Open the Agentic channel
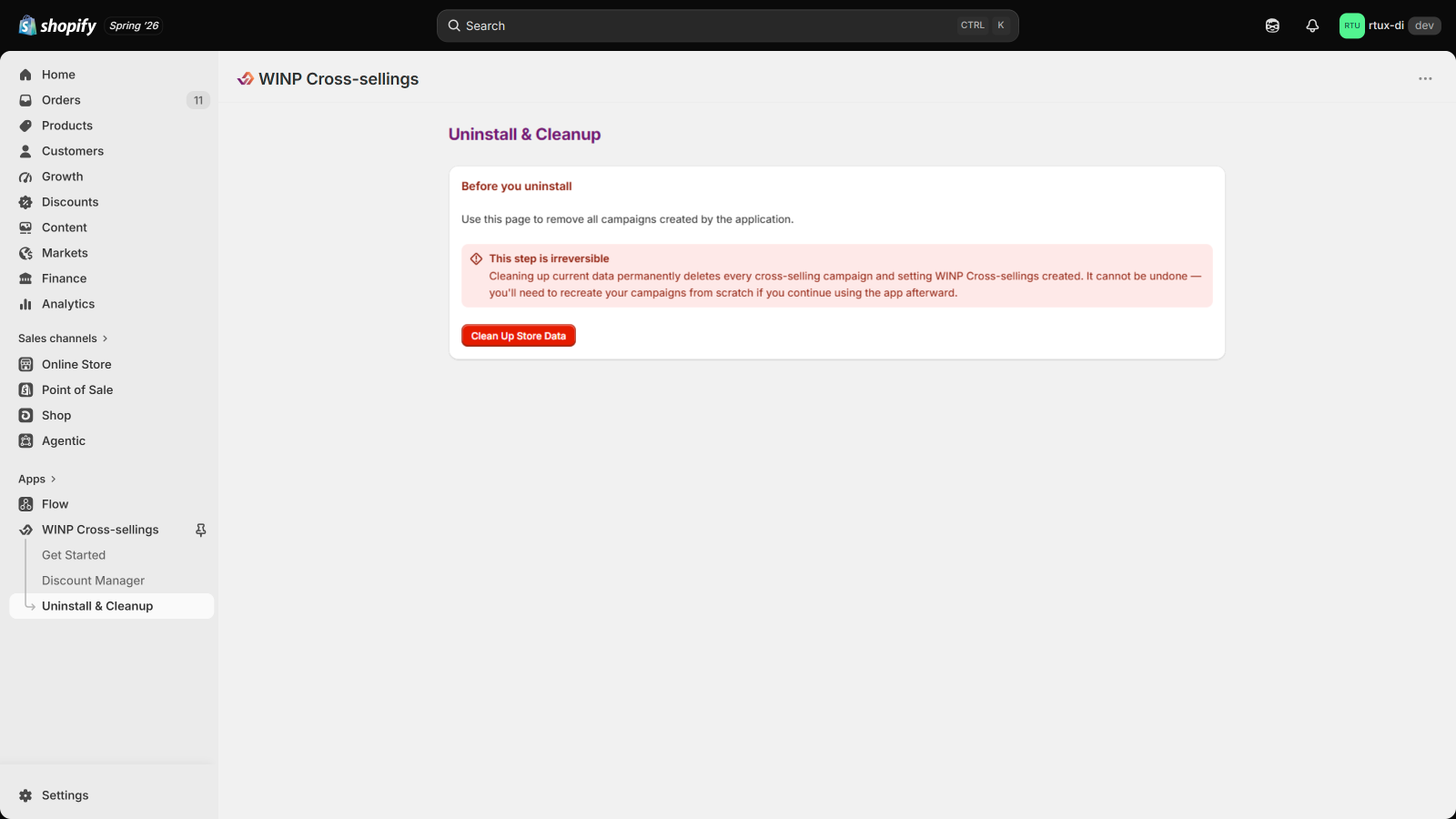This screenshot has height=819, width=1456. tap(111, 440)
